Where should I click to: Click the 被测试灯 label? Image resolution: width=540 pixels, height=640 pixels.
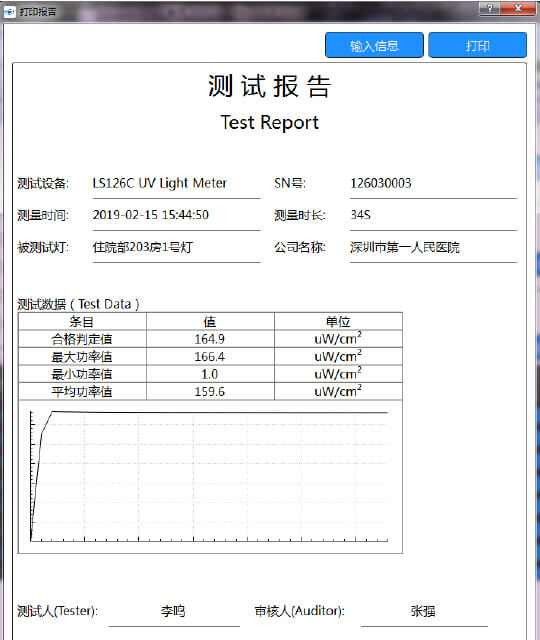tap(43, 247)
